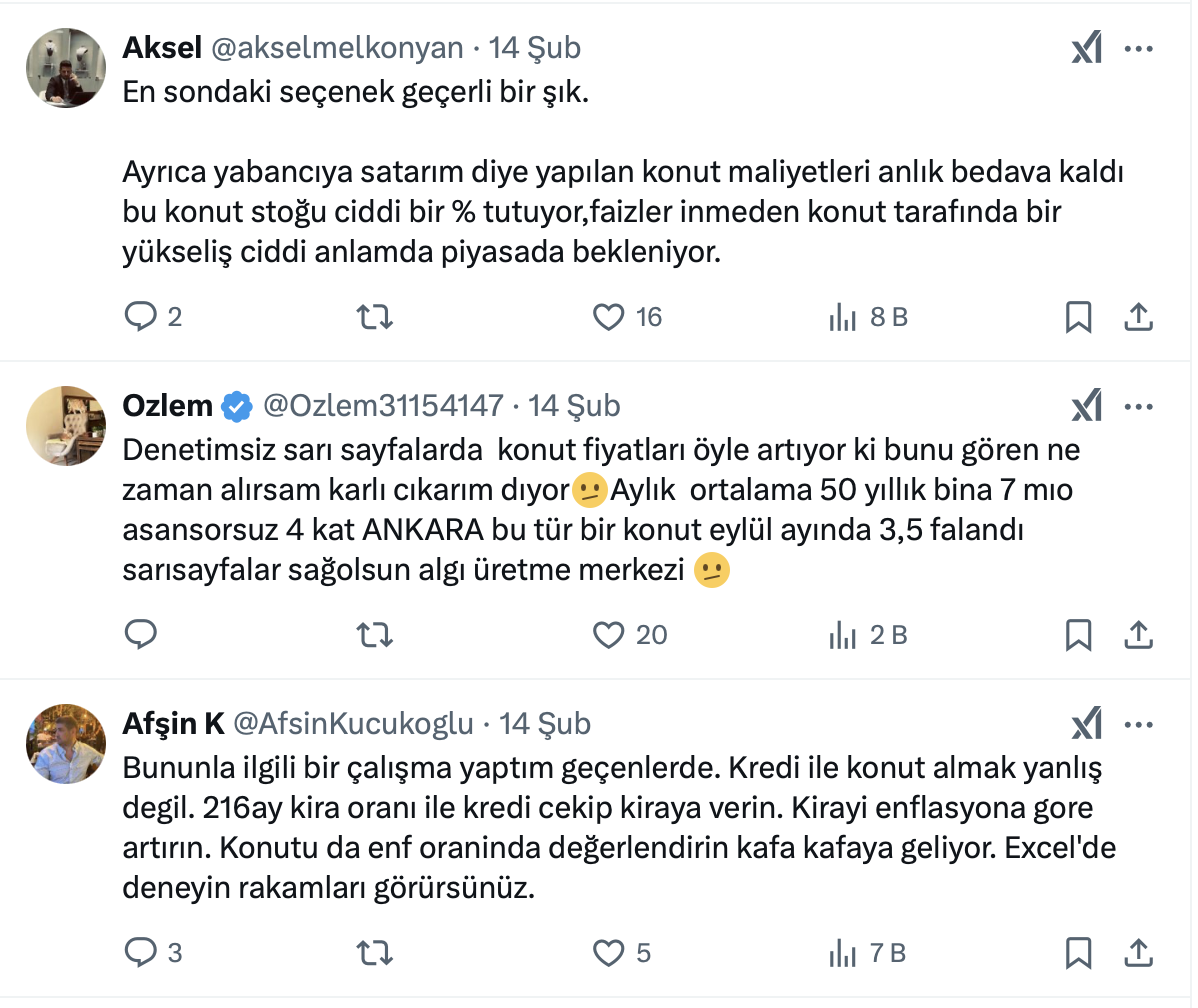The height and width of the screenshot is (1008, 1198).
Task: Share Aksel's tweet
Action: [x=1137, y=317]
